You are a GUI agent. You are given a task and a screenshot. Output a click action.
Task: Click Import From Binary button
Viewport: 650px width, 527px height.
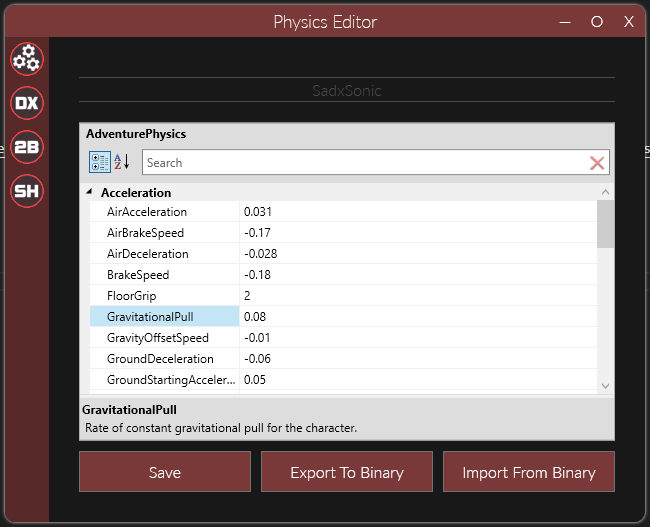pos(528,472)
